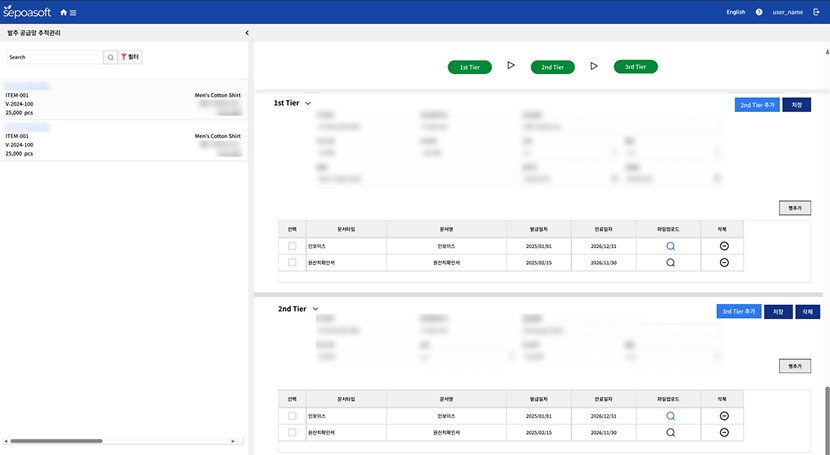Select the 3rd Tier step pill
Viewport: 830px width, 455px height.
[635, 66]
